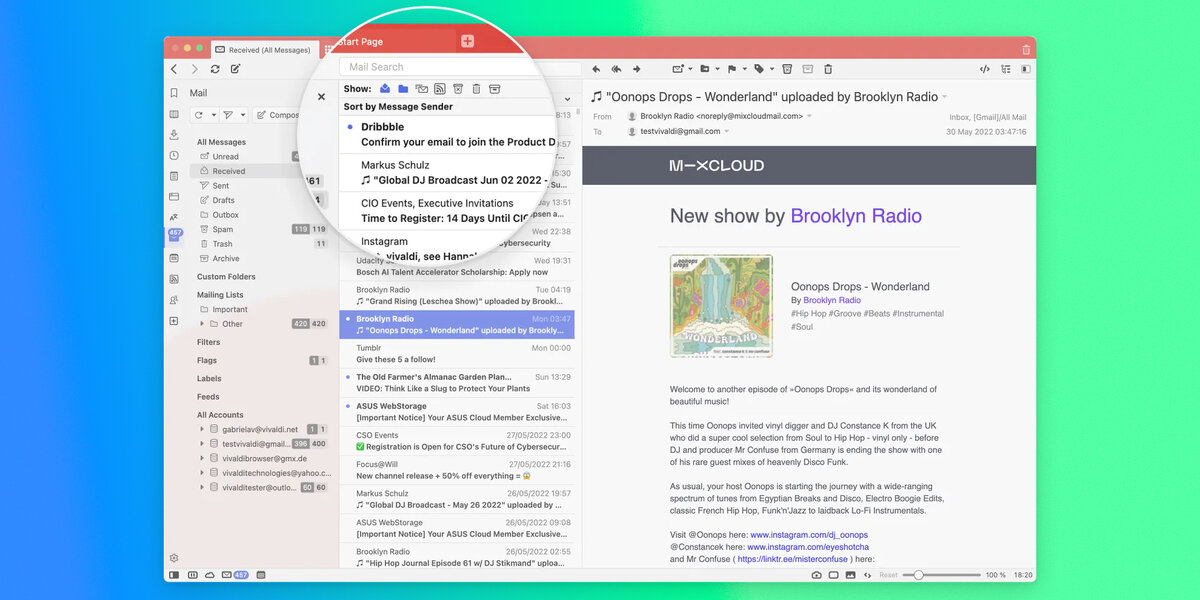Click the page tiling icon in status bar
The height and width of the screenshot is (600, 1200).
[834, 575]
